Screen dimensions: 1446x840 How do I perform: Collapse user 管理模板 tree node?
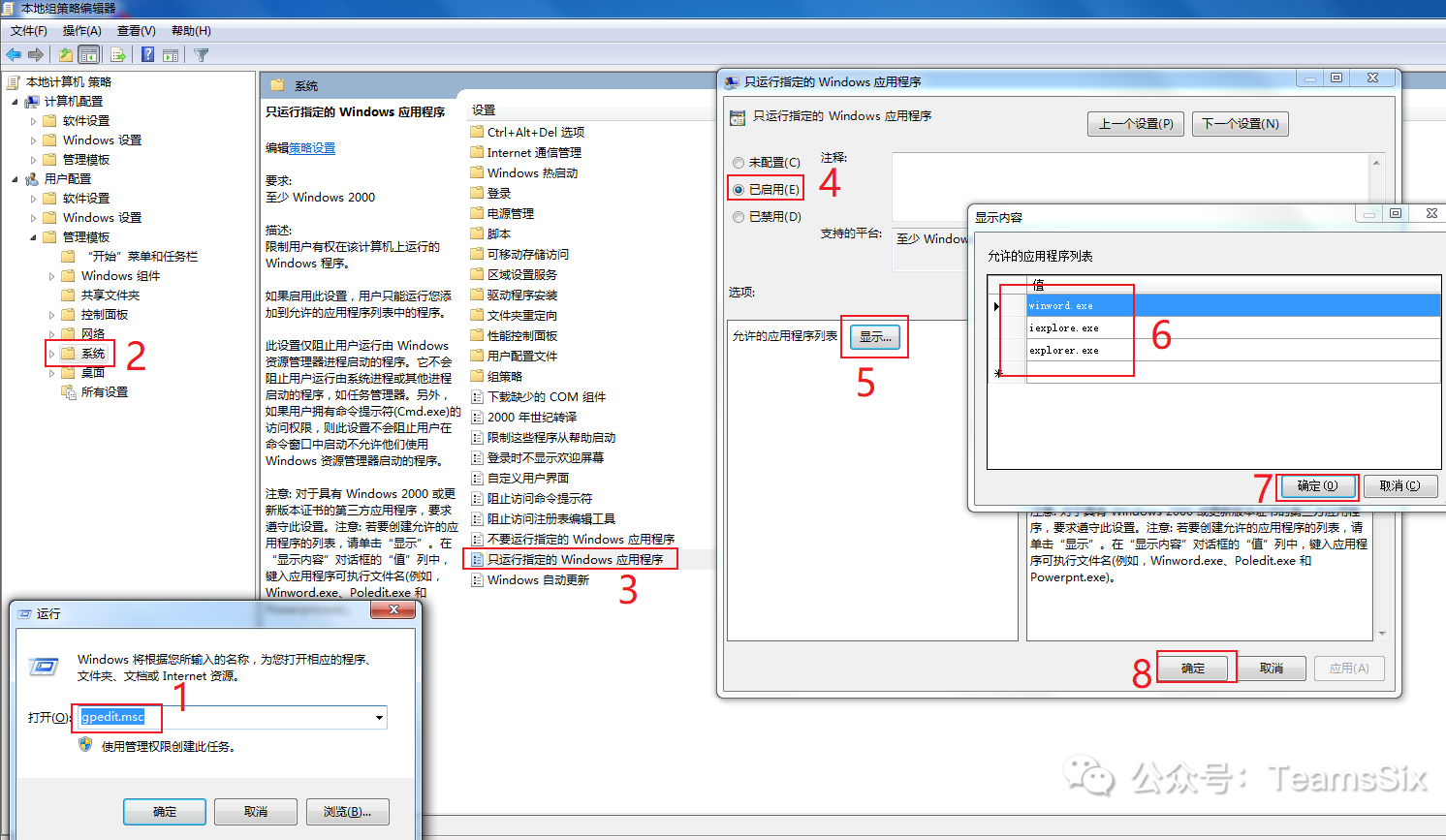33,237
